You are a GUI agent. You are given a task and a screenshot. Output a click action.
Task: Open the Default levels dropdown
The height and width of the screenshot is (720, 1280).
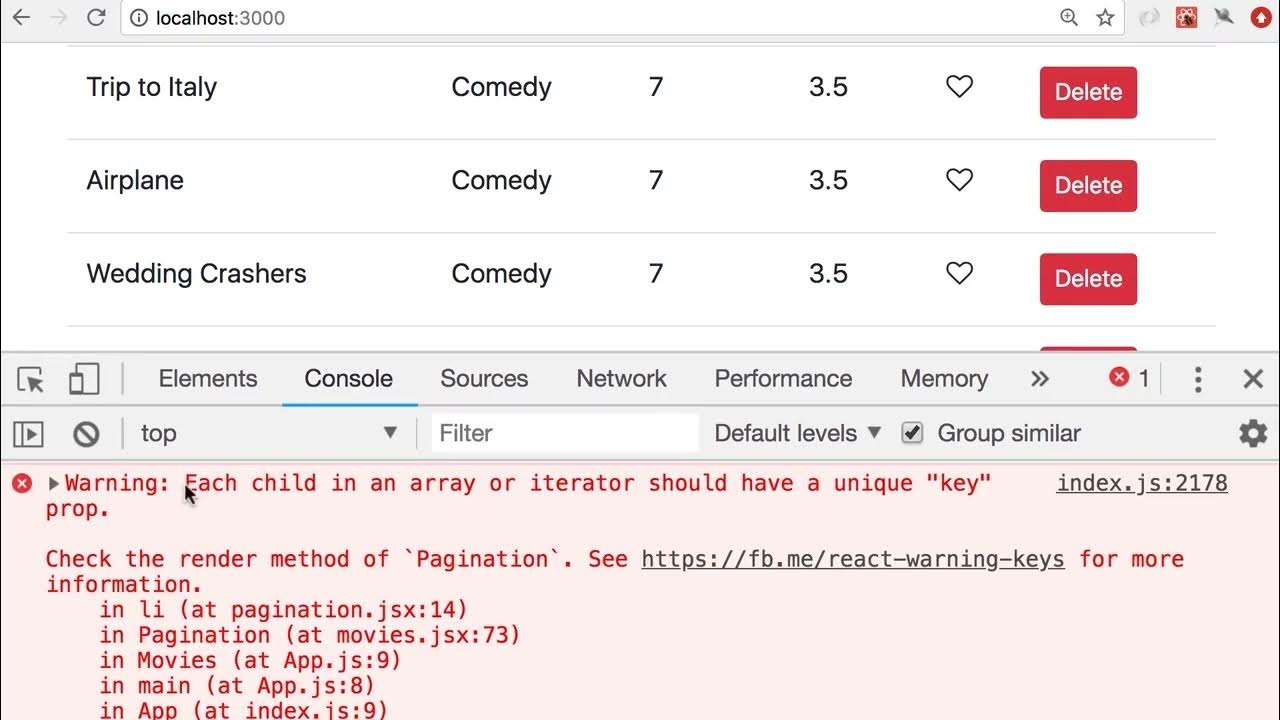[797, 433]
